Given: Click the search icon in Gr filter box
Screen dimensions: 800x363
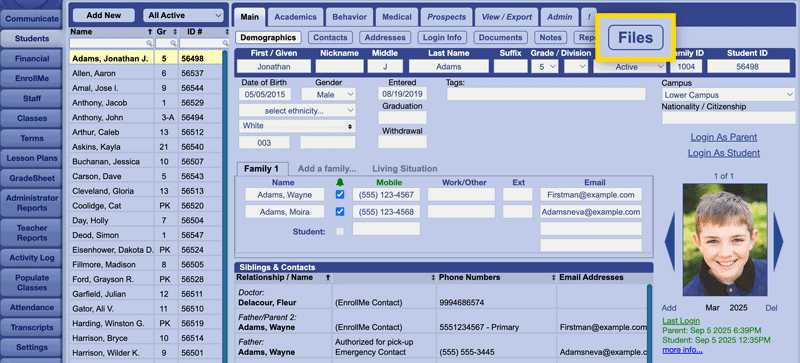Looking at the screenshot, I should coord(173,43).
